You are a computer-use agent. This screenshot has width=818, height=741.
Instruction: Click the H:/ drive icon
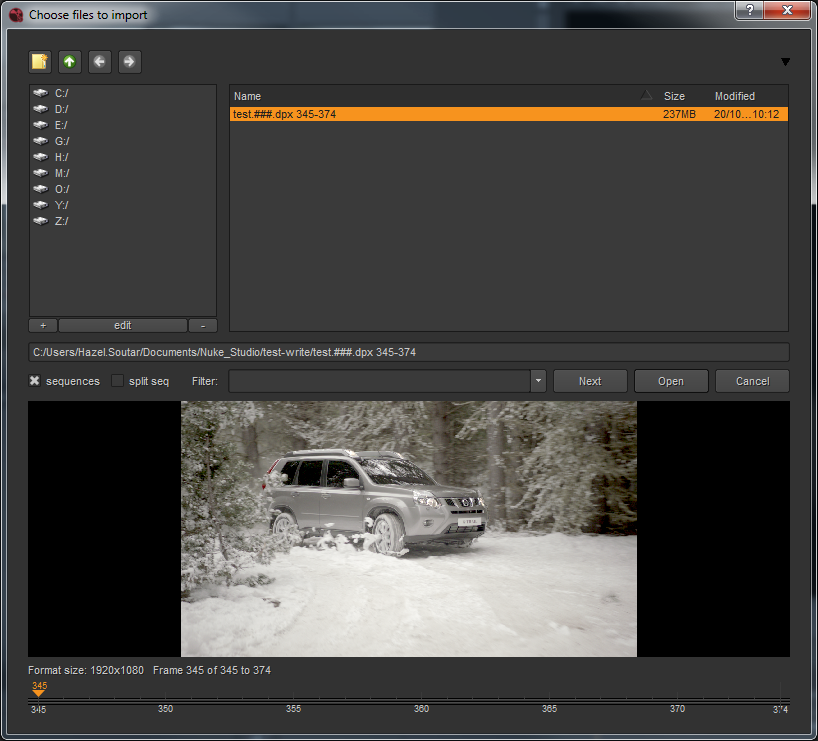(40, 157)
